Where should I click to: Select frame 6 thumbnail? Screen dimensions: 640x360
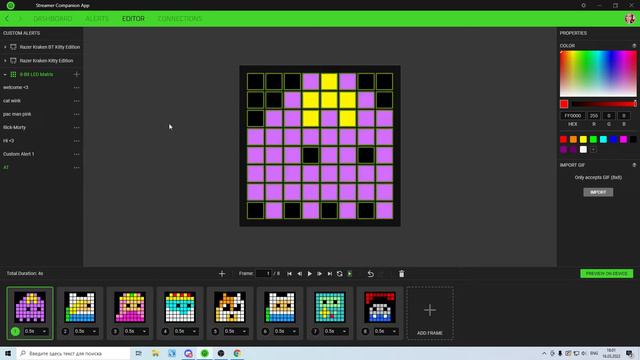pyautogui.click(x=280, y=307)
